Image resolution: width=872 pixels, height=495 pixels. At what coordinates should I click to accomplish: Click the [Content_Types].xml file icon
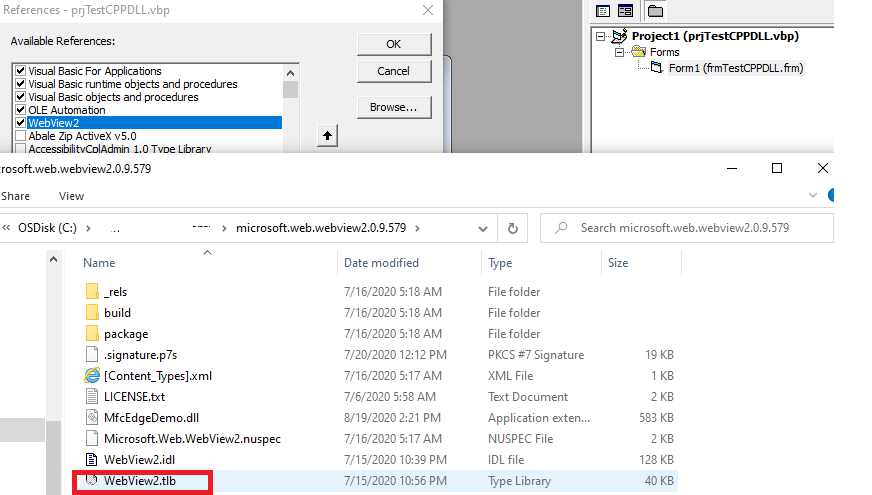point(92,375)
